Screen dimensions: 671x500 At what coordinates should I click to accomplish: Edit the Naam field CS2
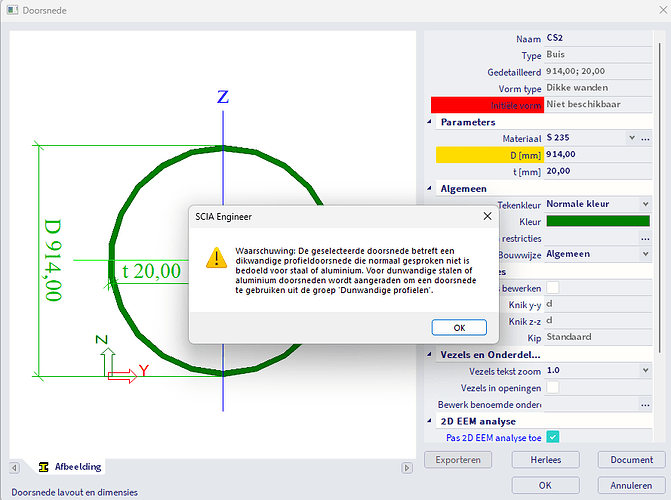coord(598,38)
